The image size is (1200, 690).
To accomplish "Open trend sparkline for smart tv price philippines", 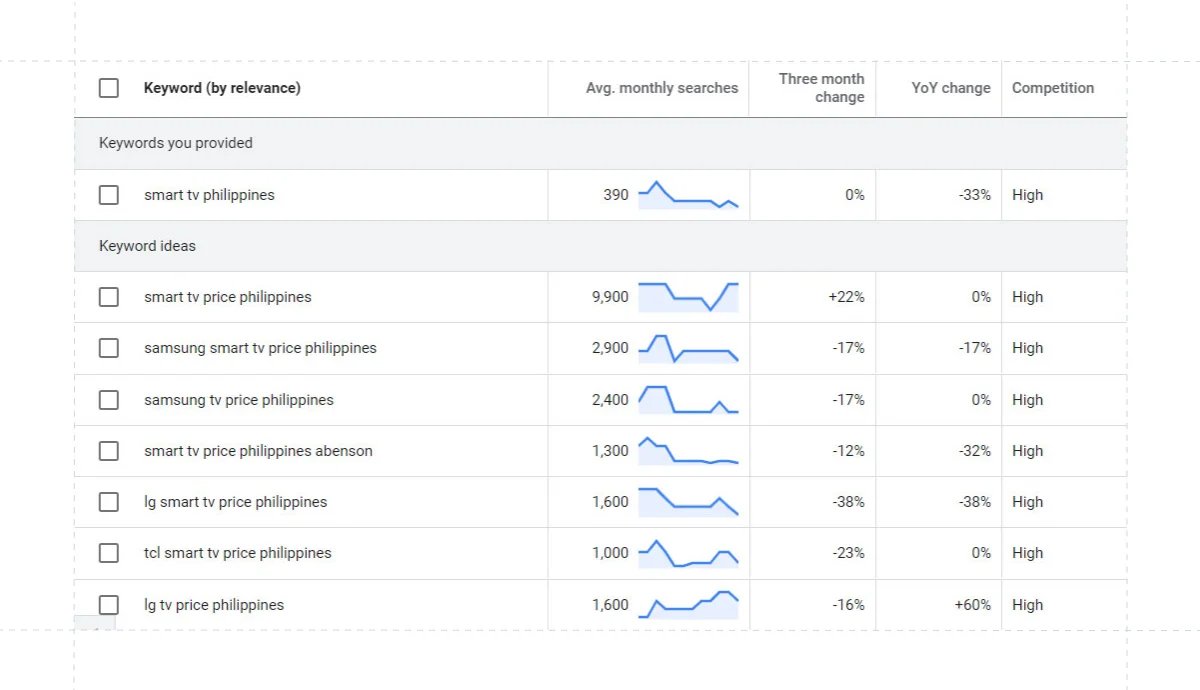I will 688,297.
